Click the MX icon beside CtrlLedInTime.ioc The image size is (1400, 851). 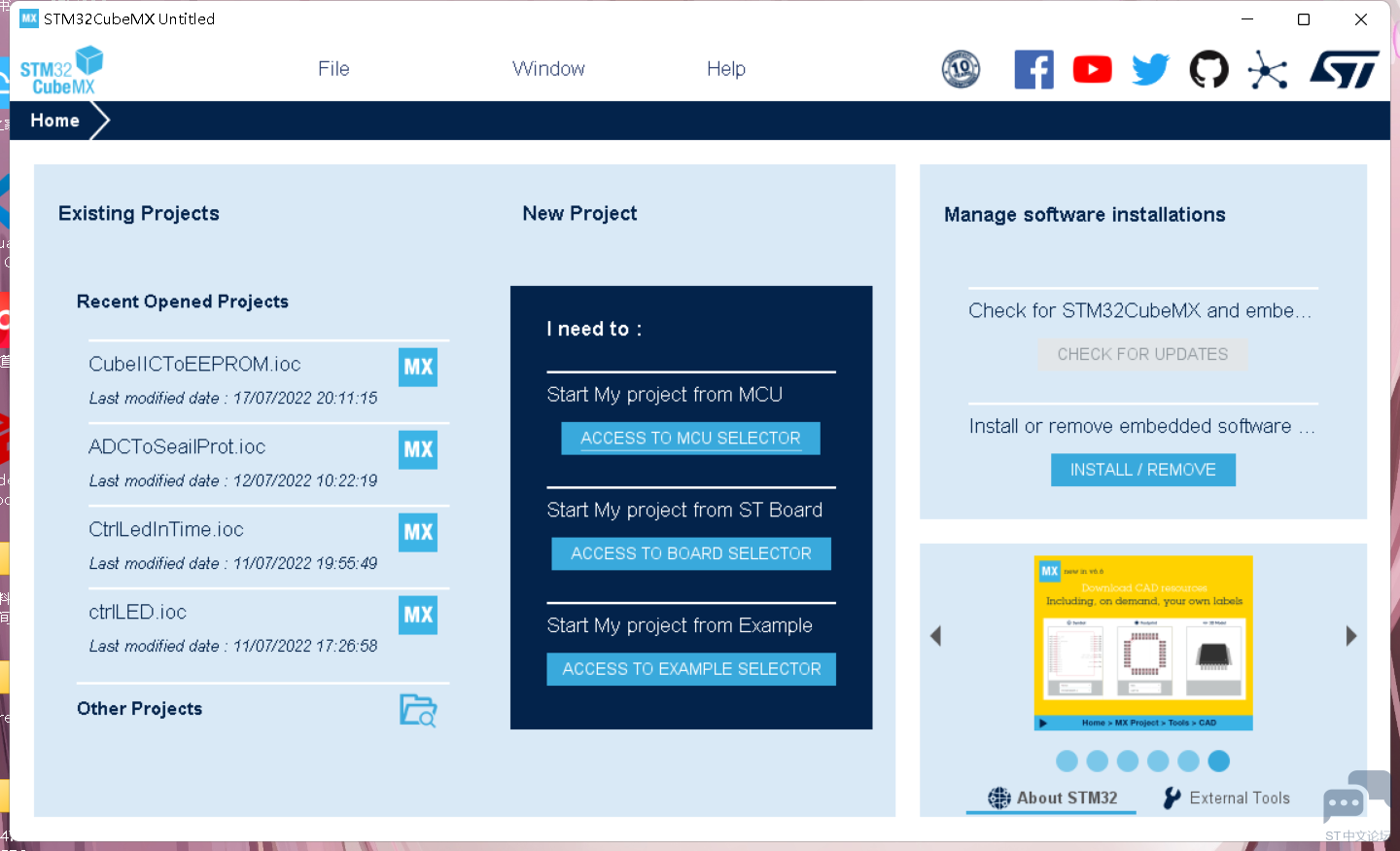(418, 532)
